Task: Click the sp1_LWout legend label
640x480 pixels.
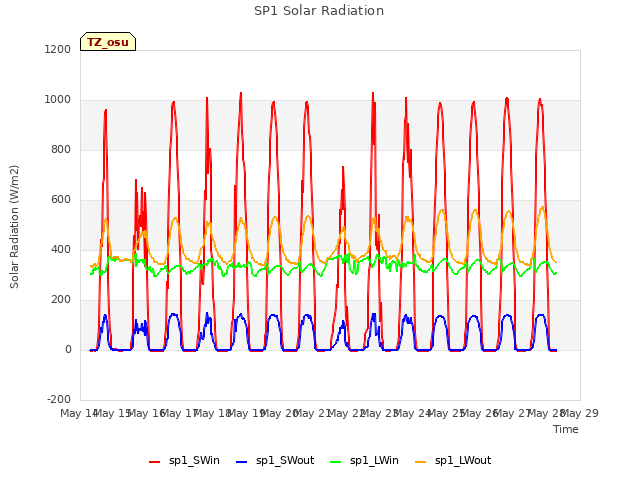Action: (463, 460)
